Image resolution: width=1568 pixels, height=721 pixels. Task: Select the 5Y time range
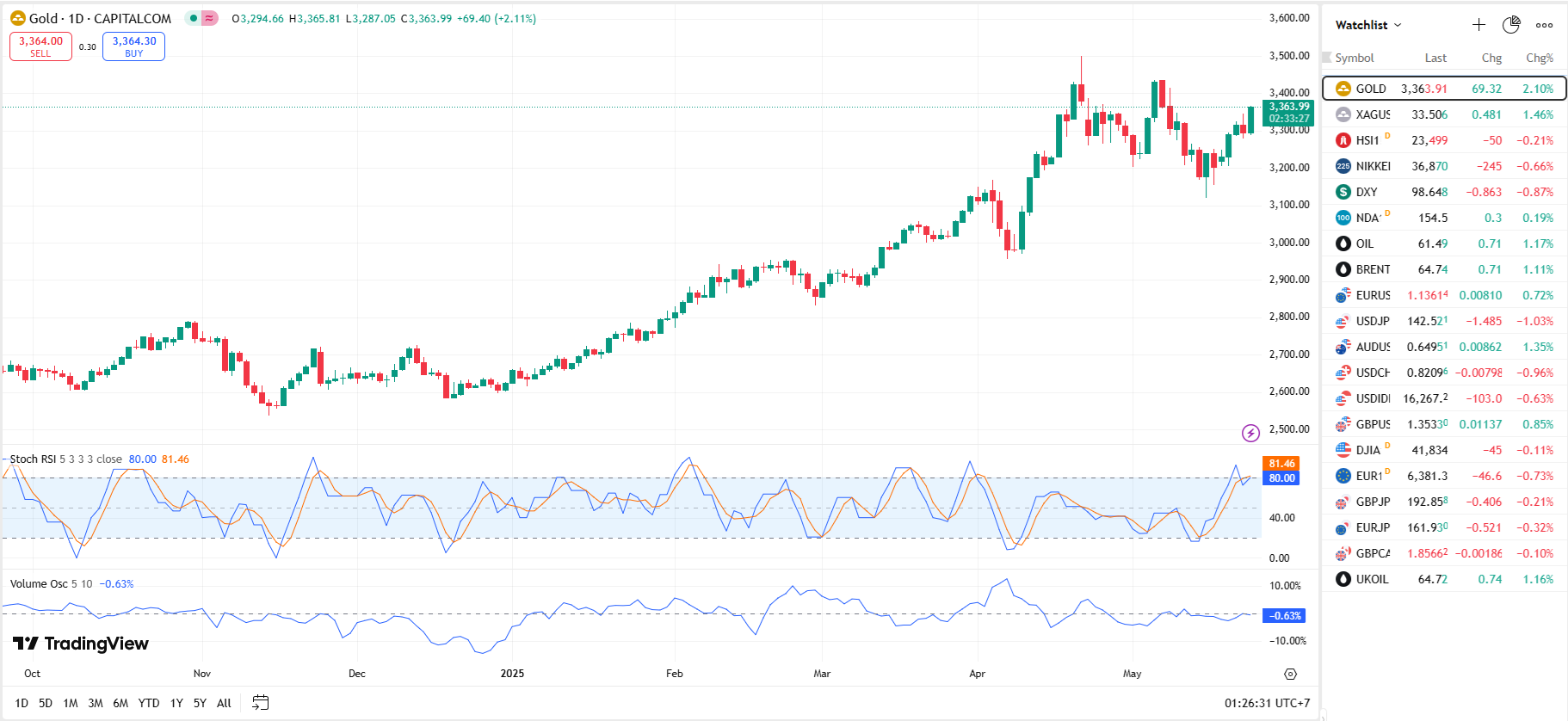click(200, 703)
